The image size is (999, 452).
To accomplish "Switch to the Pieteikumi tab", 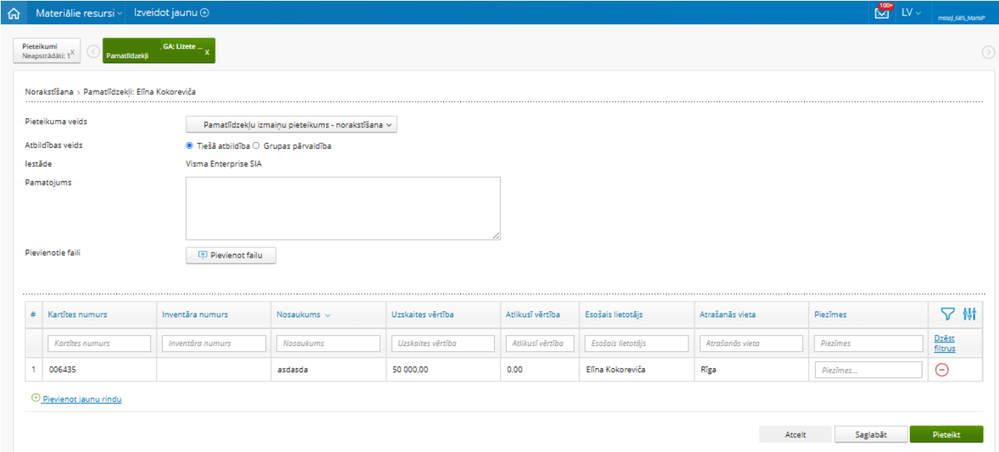I will [x=47, y=51].
